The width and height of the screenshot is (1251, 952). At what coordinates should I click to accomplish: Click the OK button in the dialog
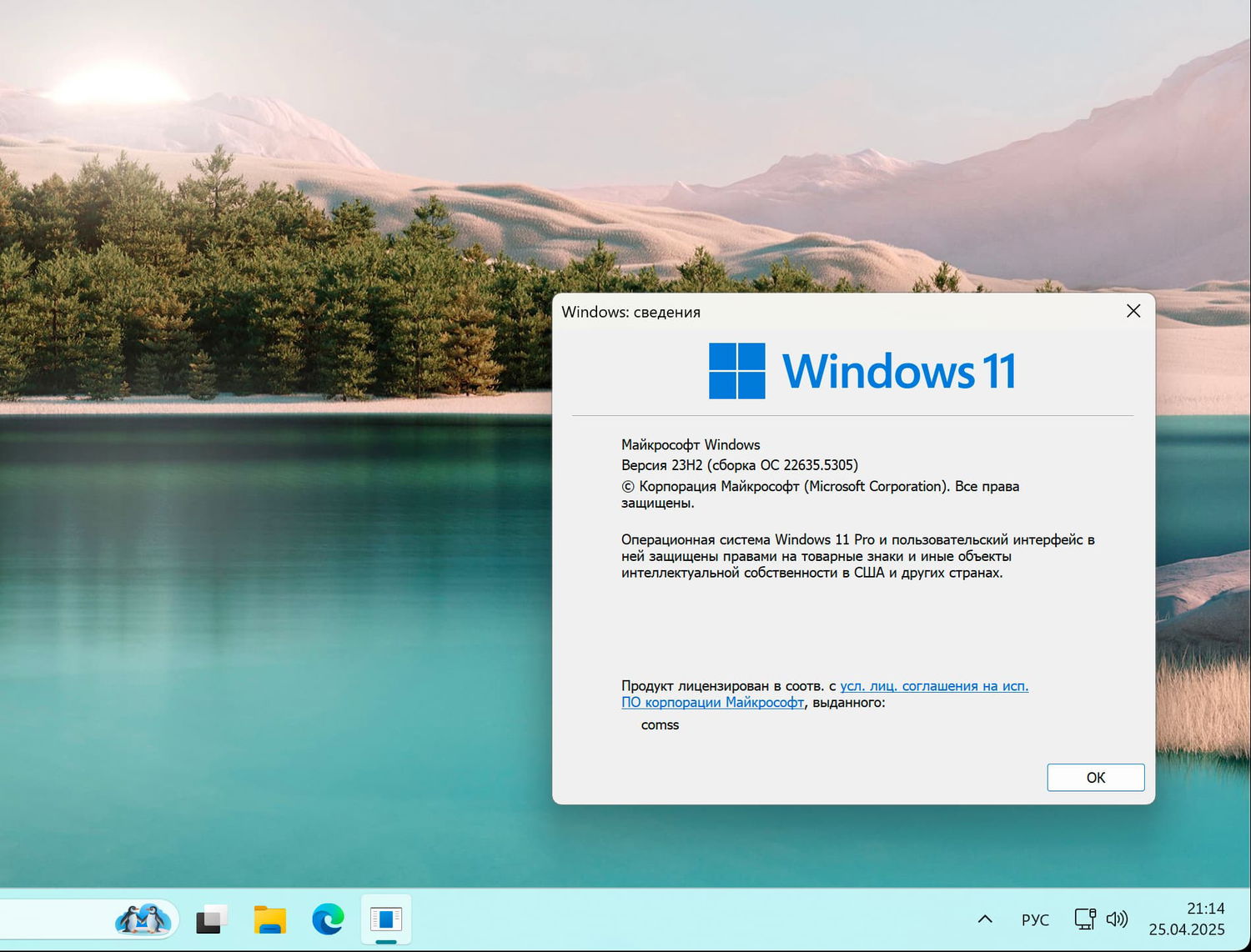coord(1095,777)
